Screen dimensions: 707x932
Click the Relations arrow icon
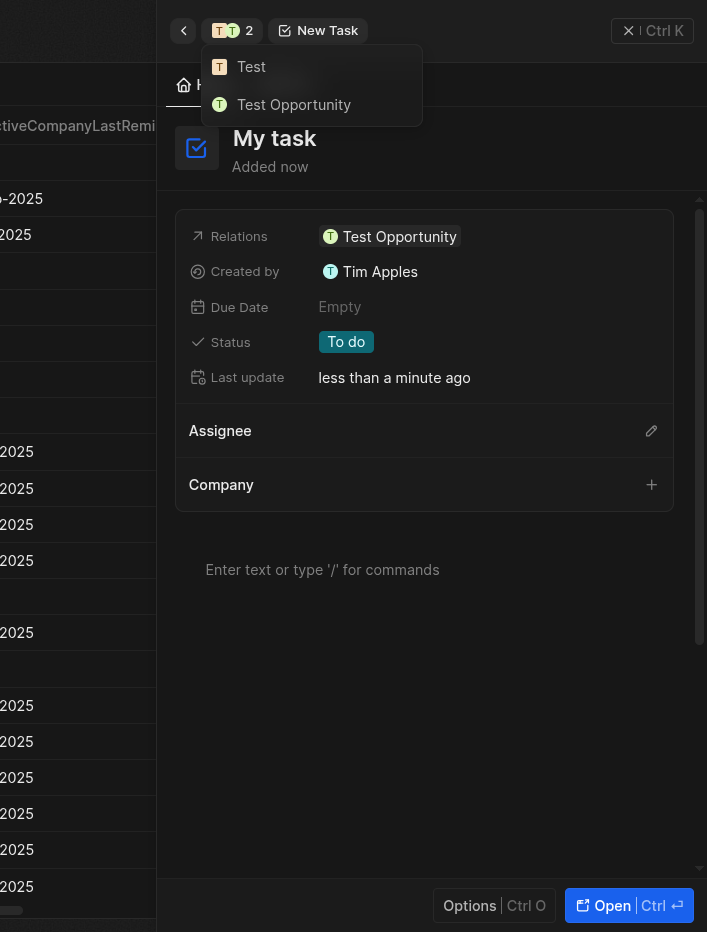tap(197, 237)
